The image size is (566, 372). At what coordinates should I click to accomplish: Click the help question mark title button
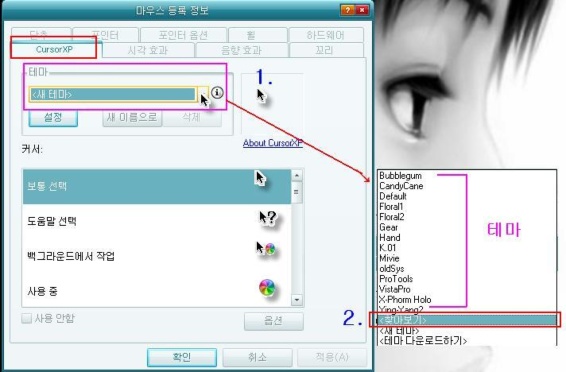pos(347,10)
